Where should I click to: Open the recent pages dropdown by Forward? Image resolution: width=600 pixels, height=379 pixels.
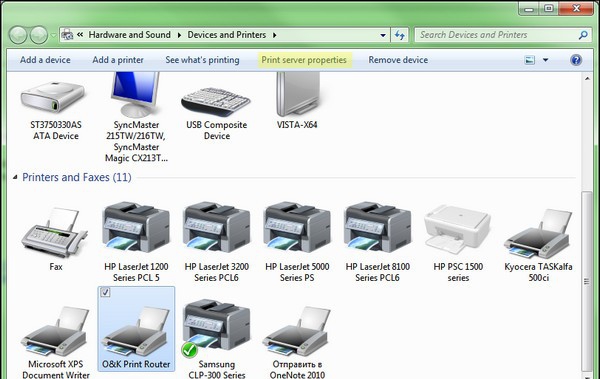coord(53,35)
